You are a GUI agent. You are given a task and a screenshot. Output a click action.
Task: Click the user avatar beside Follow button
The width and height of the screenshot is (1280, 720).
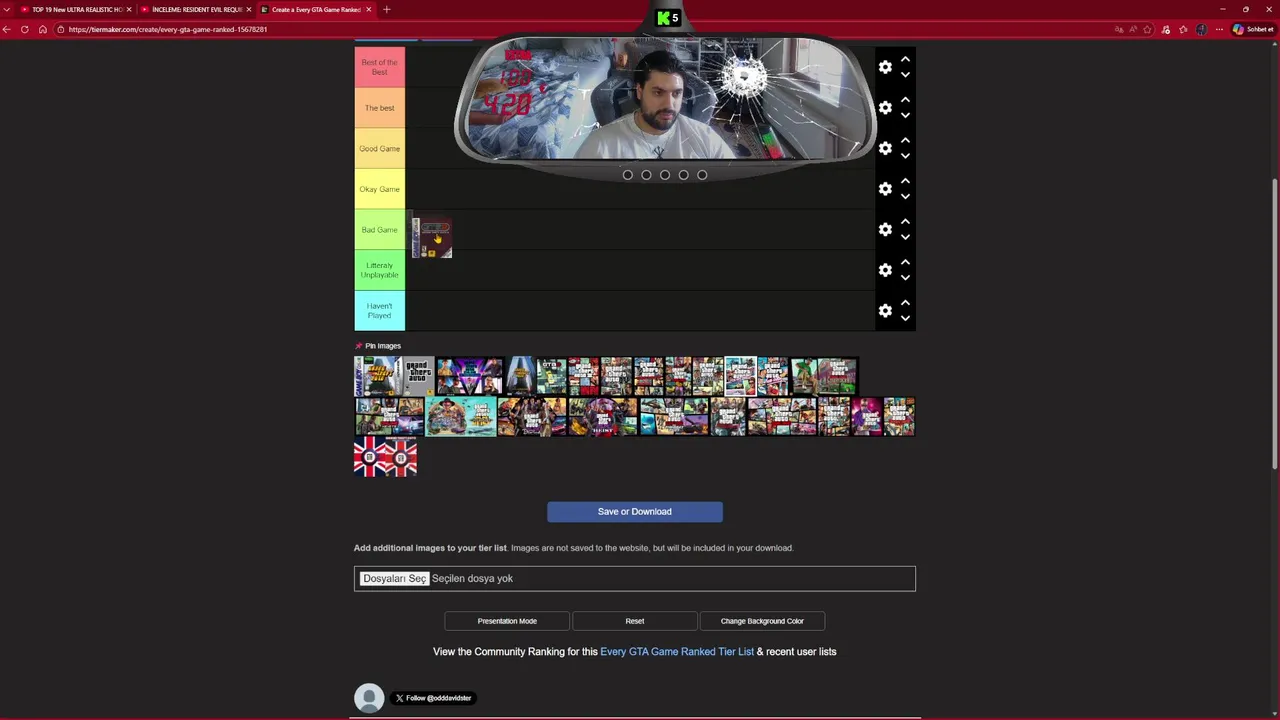click(369, 698)
